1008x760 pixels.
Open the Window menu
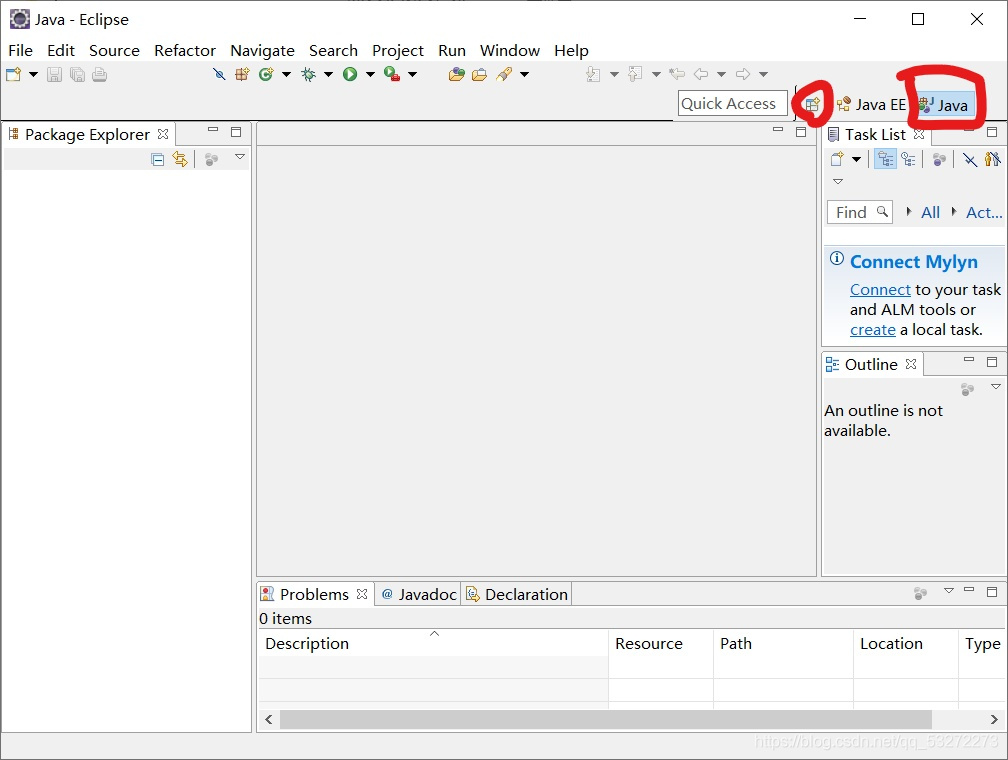click(510, 50)
